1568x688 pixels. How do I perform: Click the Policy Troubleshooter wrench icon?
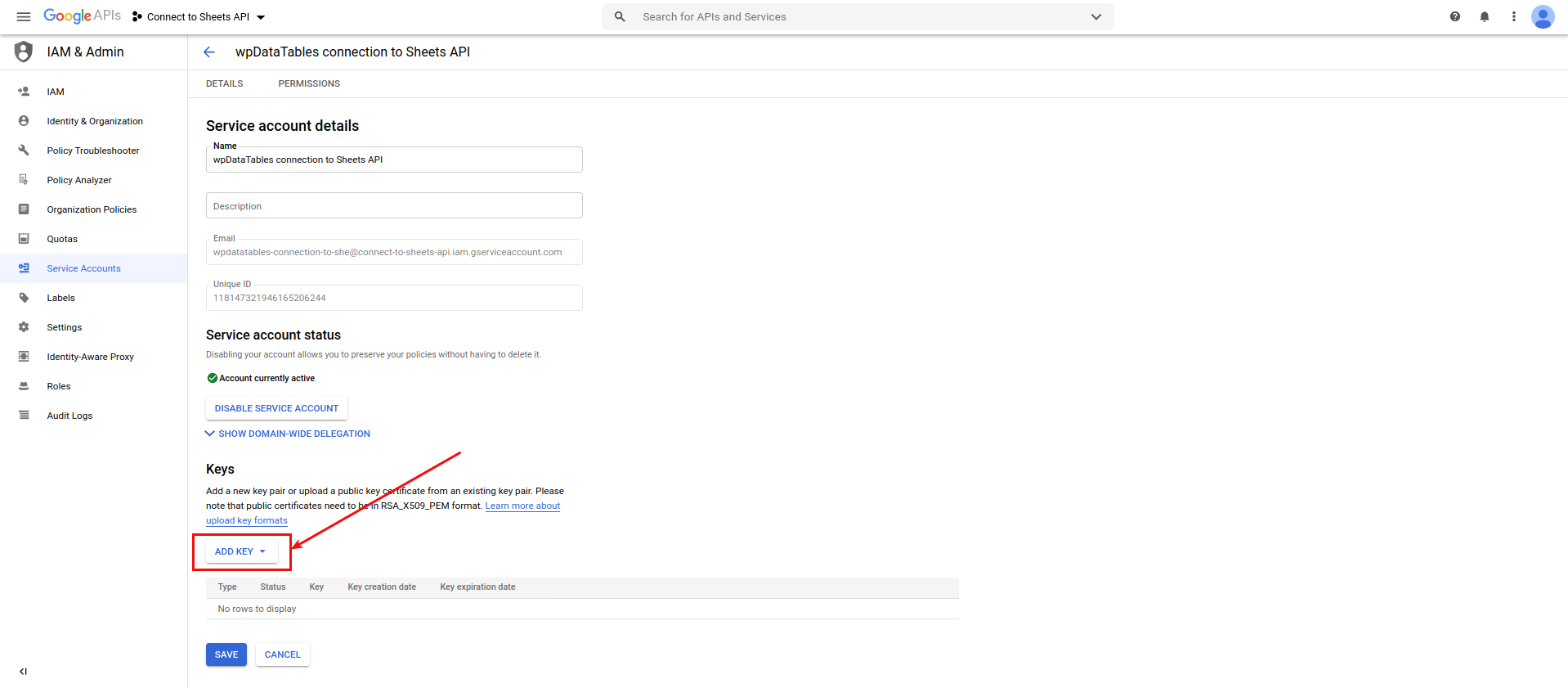tap(24, 151)
